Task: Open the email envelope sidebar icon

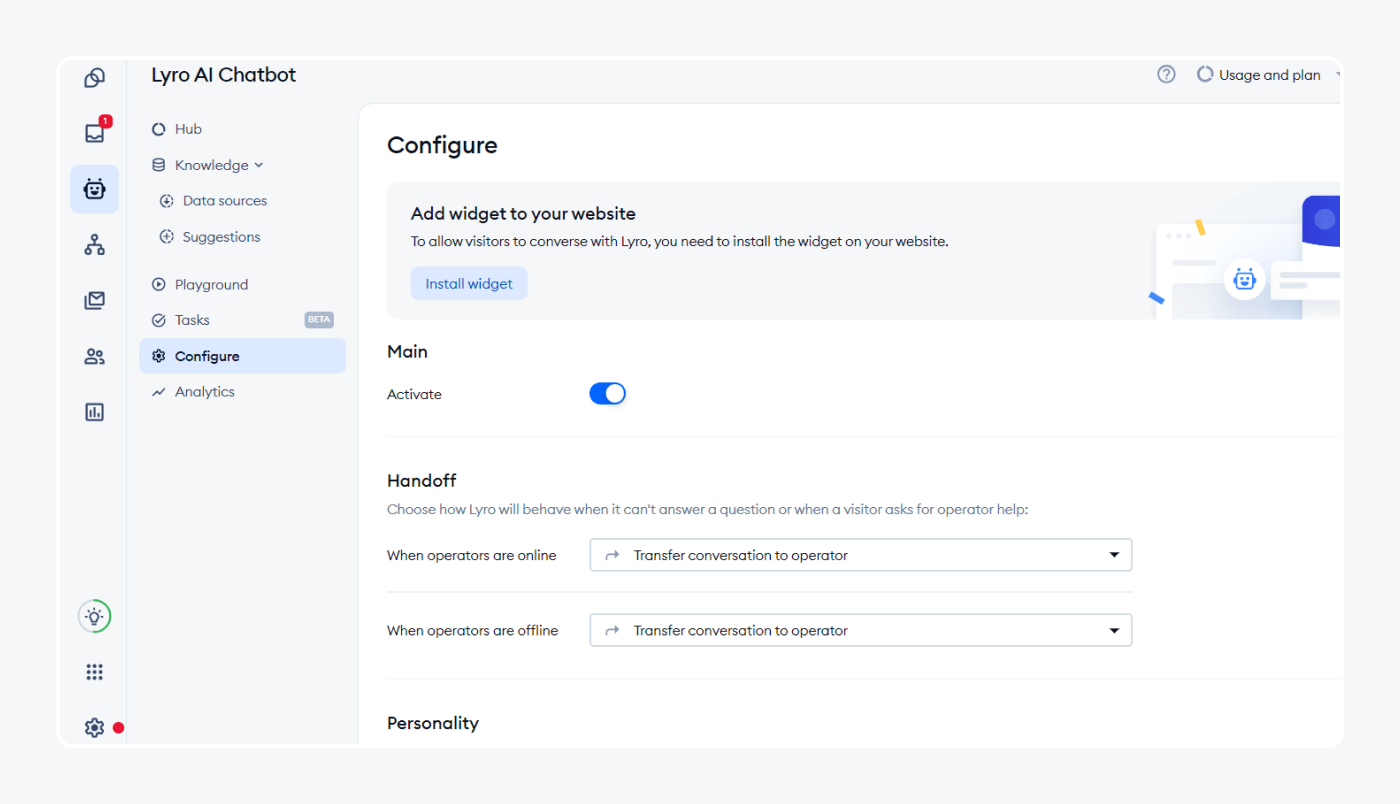Action: click(94, 300)
